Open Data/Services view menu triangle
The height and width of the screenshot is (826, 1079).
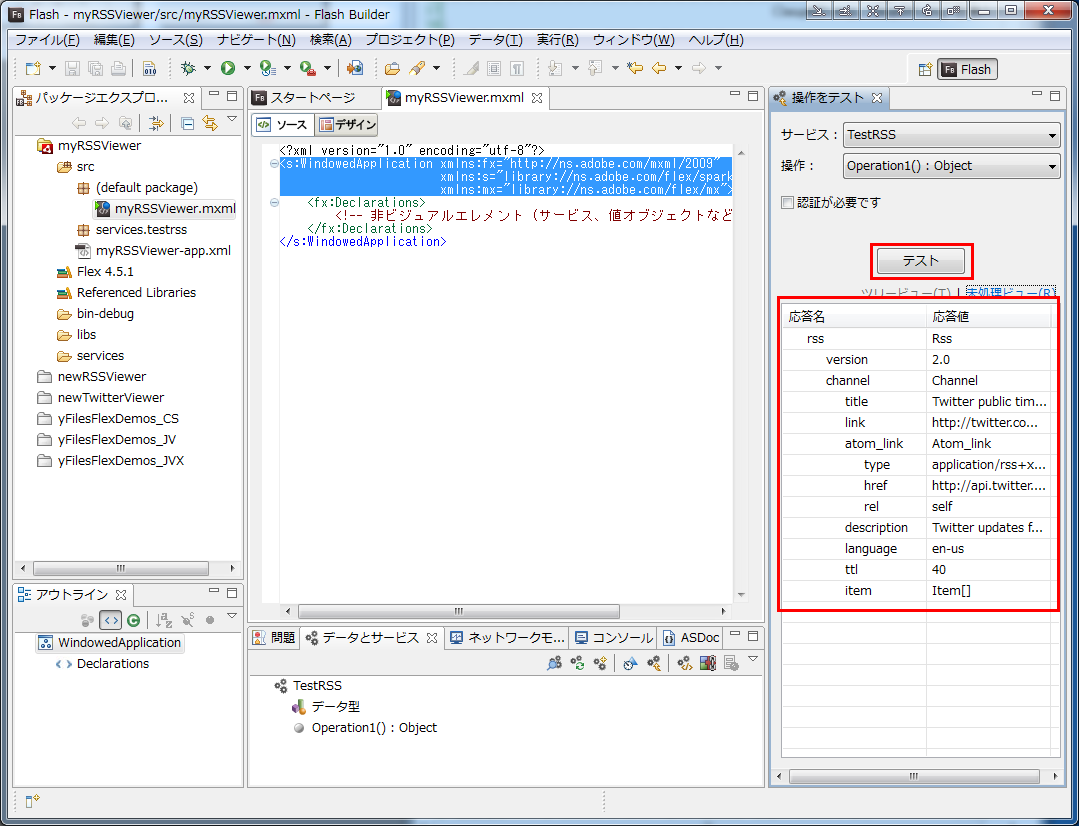[753, 659]
